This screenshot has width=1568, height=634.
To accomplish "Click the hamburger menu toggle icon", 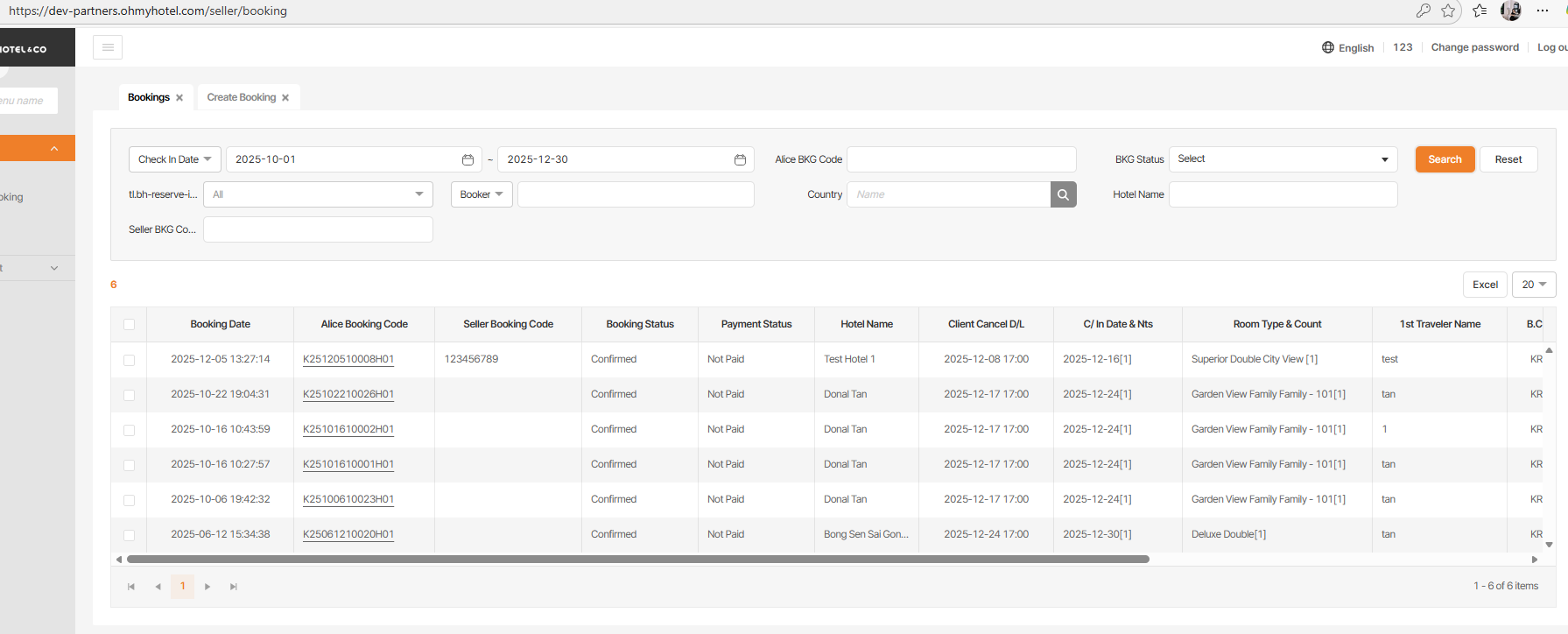I will pyautogui.click(x=108, y=47).
